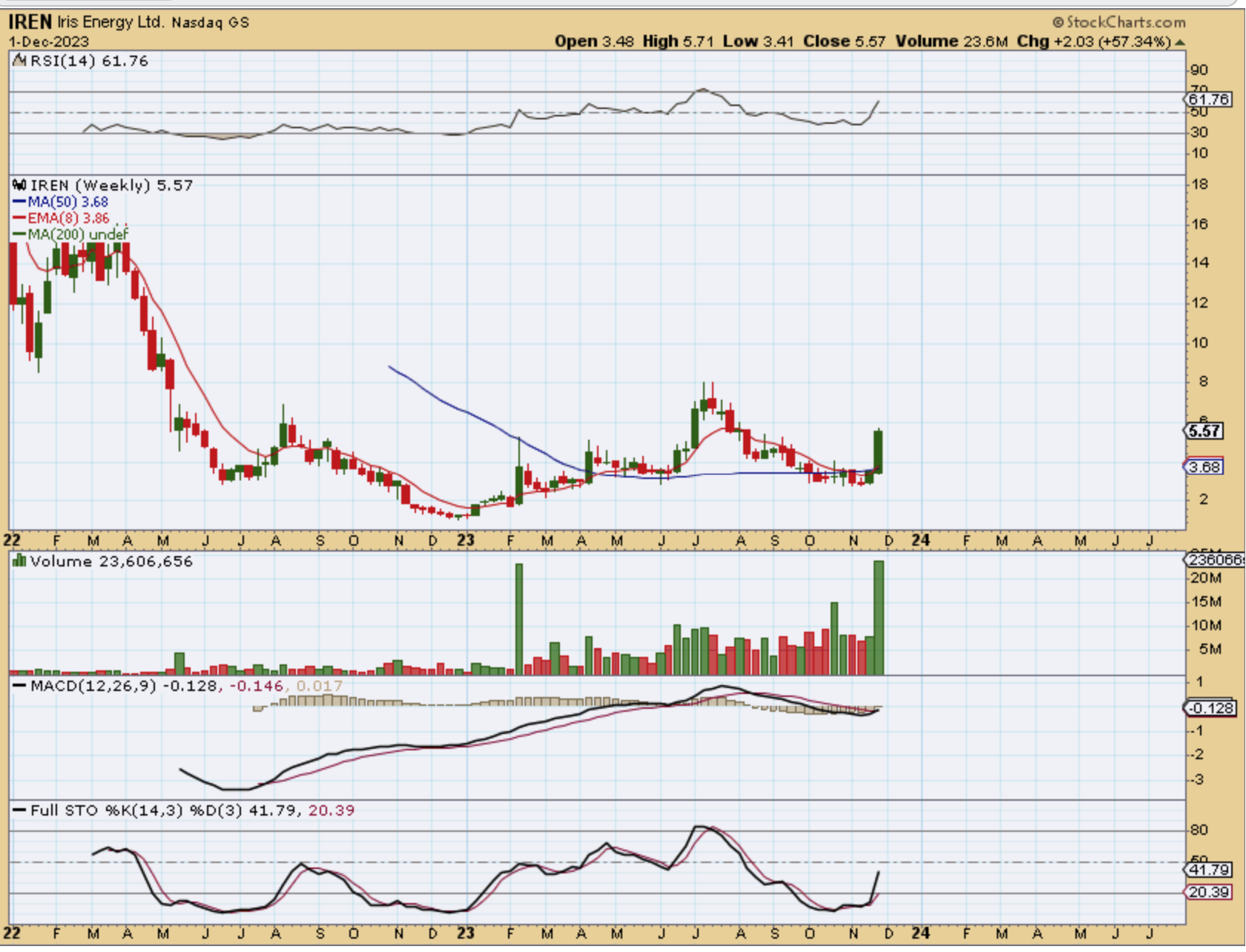
Task: Click the bar icon beside the Volume label
Action: coord(20,561)
